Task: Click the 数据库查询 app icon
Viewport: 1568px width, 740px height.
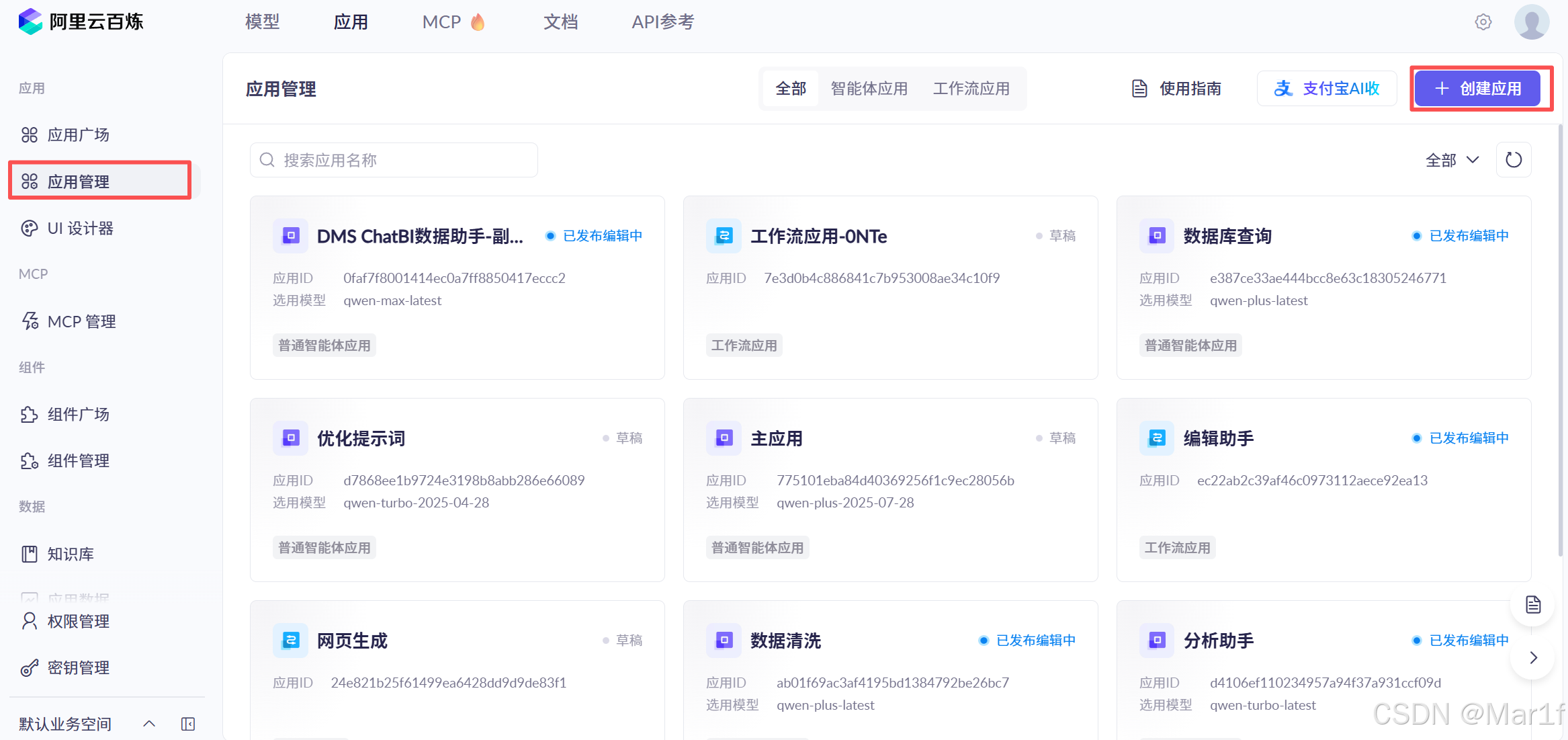Action: point(1157,236)
